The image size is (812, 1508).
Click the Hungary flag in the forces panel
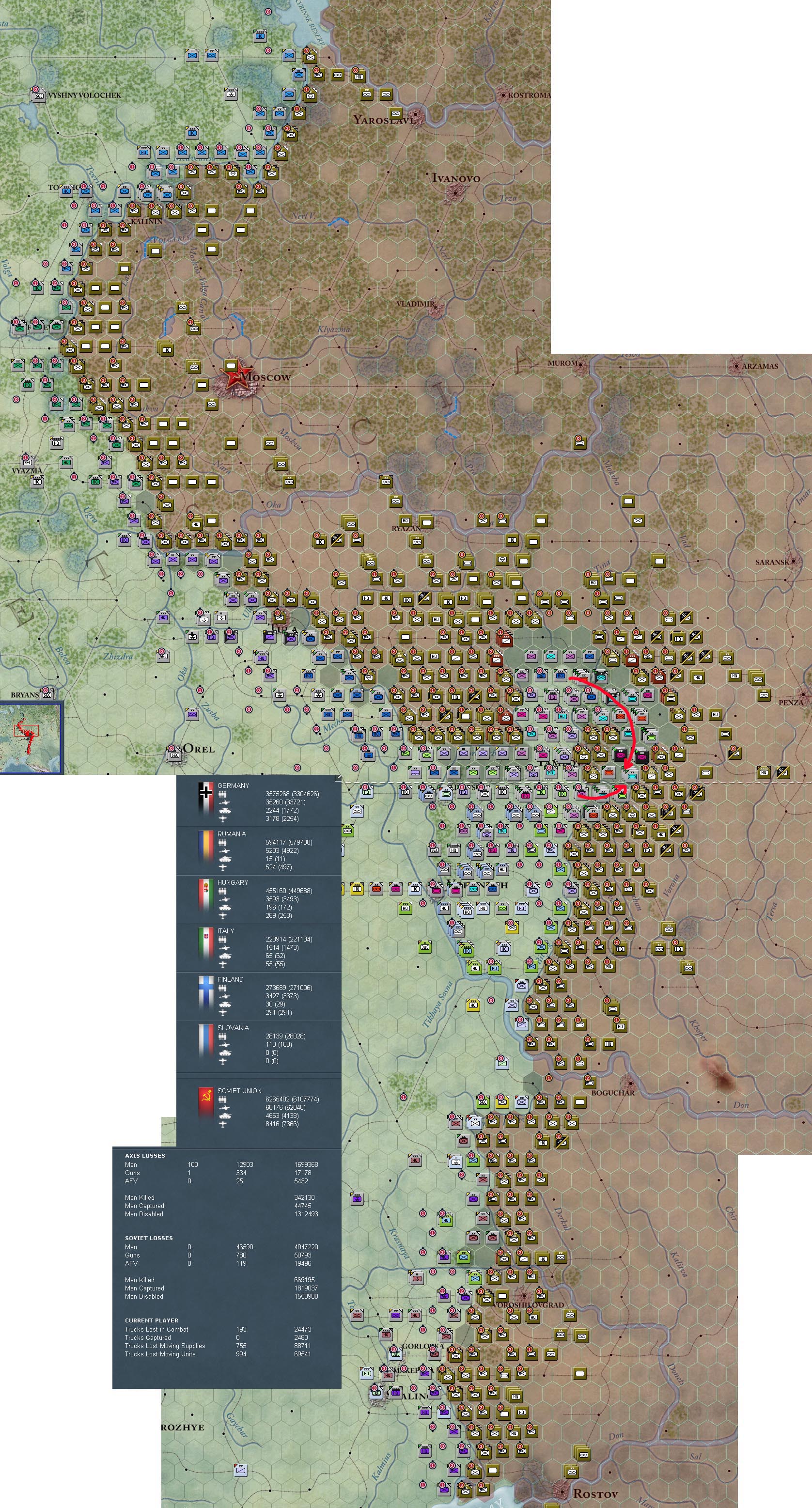coord(205,895)
